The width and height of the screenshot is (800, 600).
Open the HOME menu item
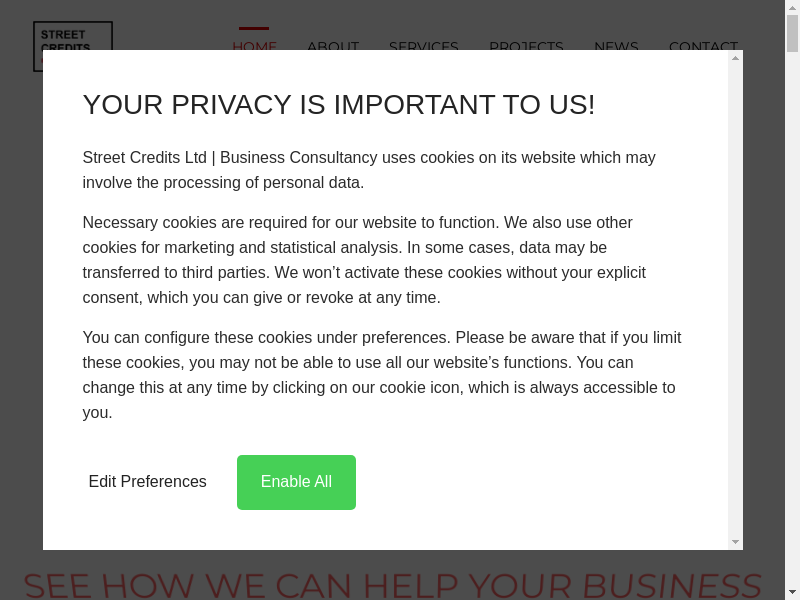(254, 46)
